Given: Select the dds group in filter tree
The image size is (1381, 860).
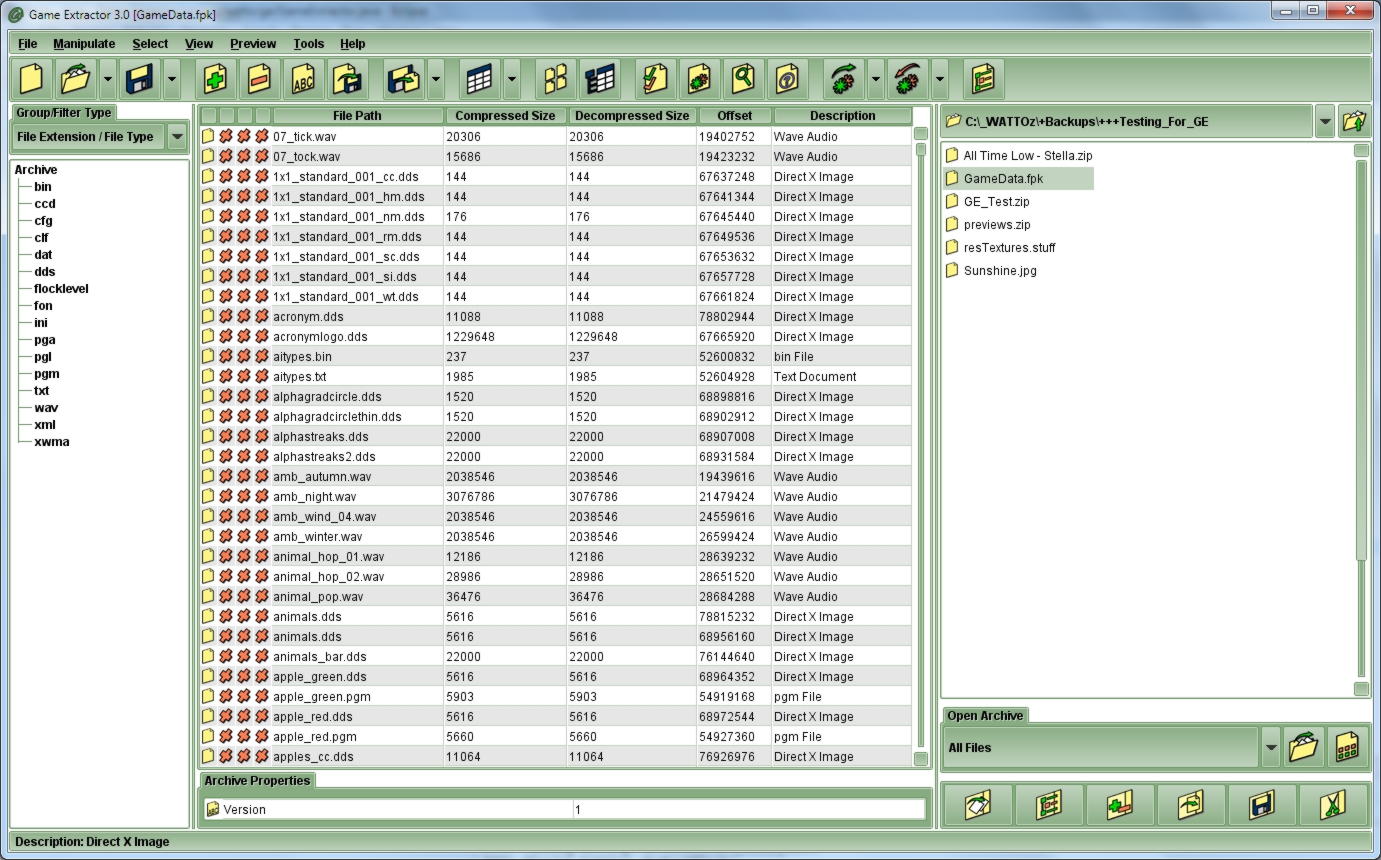Looking at the screenshot, I should tap(45, 272).
